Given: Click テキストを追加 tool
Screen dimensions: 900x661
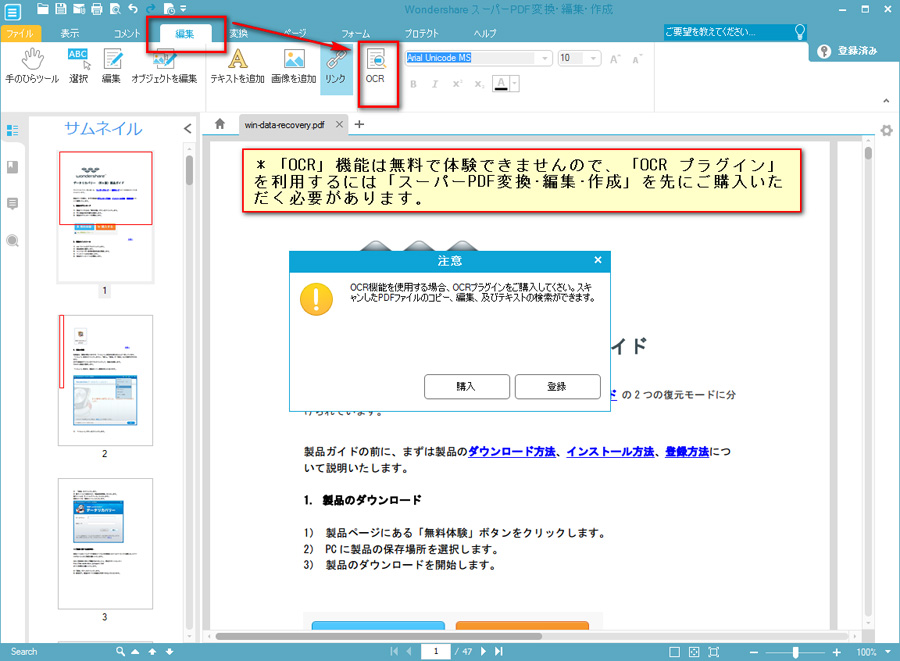Looking at the screenshot, I should click(x=237, y=67).
